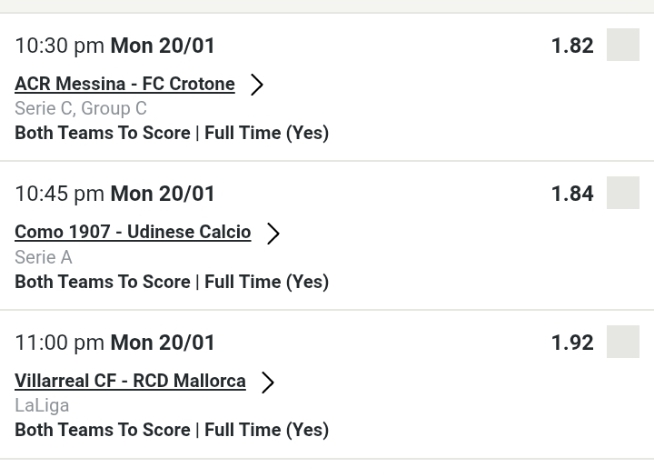
Task: Expand chevron next to ACR Messina - FC Crotone
Action: pyautogui.click(x=257, y=85)
